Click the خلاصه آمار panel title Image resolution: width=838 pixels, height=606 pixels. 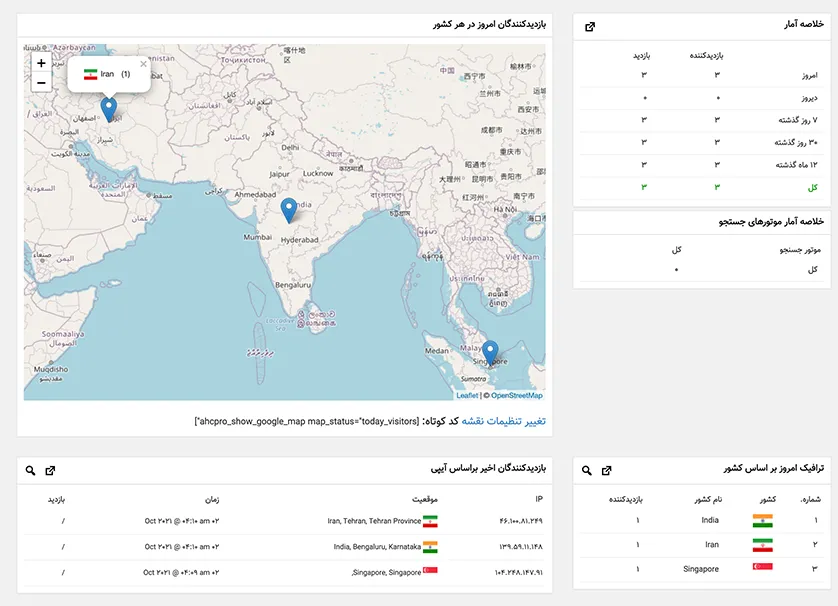(804, 25)
